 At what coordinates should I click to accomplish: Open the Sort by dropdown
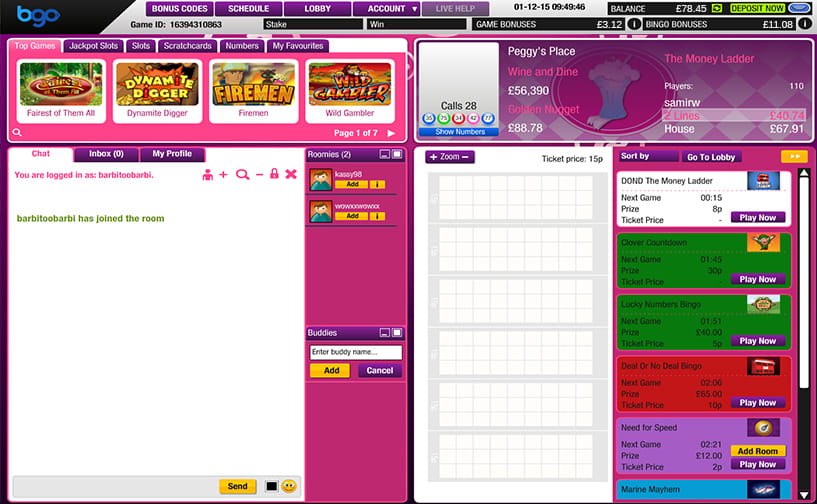pos(649,156)
